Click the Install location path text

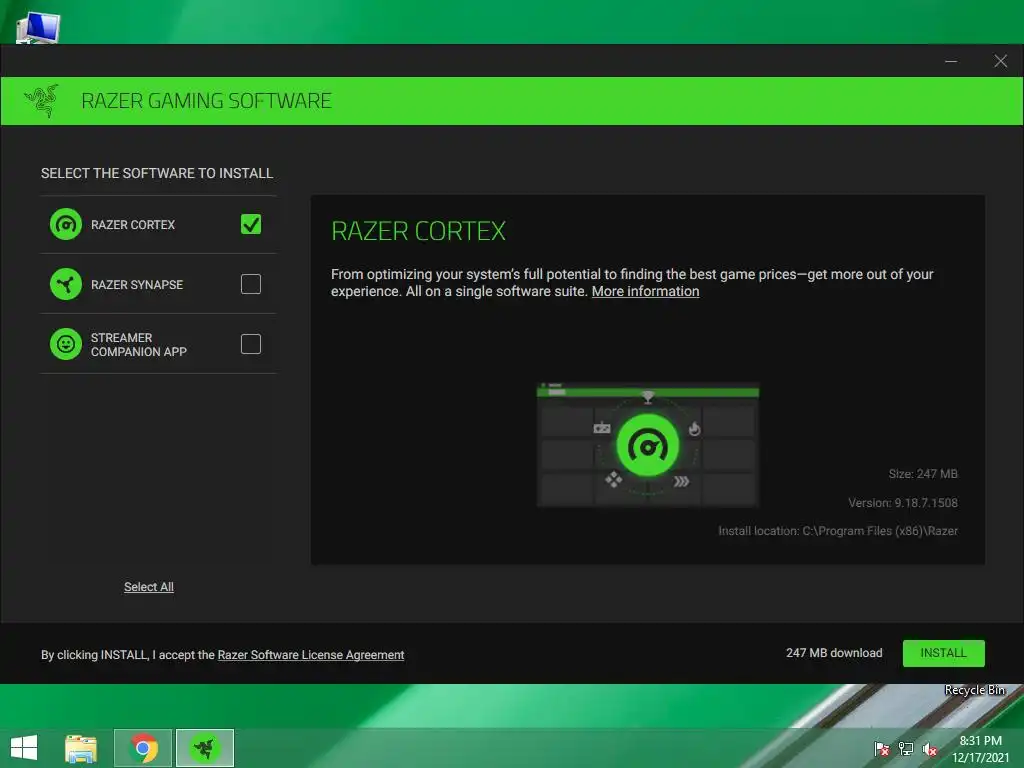tap(838, 531)
